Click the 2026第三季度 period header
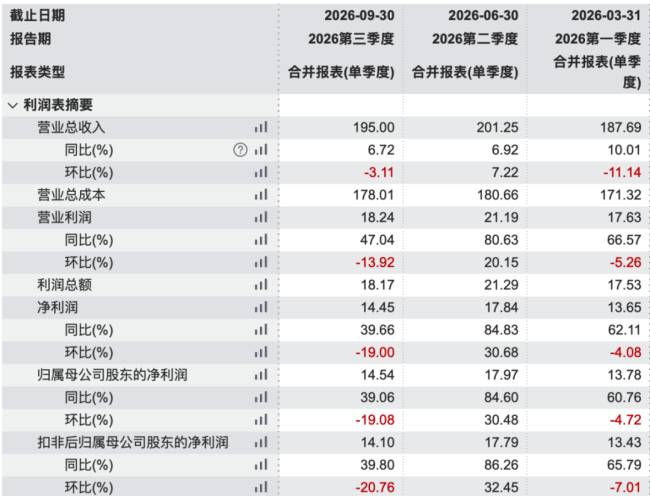This screenshot has width=650, height=496. point(351,39)
